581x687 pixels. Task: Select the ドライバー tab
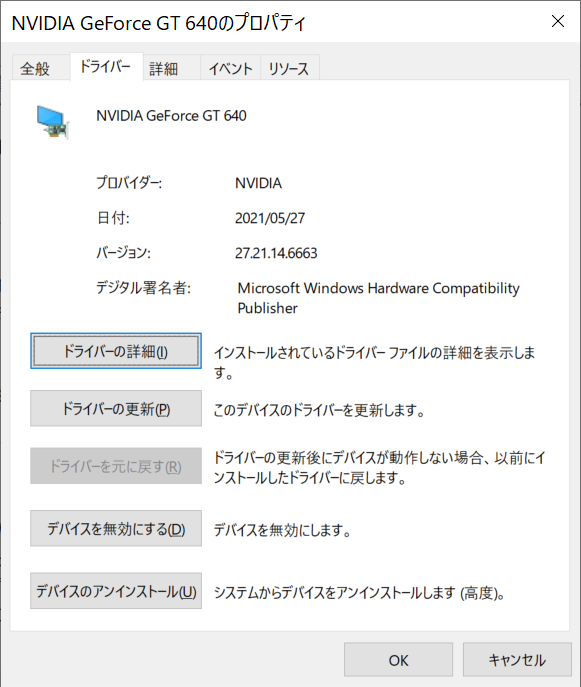coord(106,67)
